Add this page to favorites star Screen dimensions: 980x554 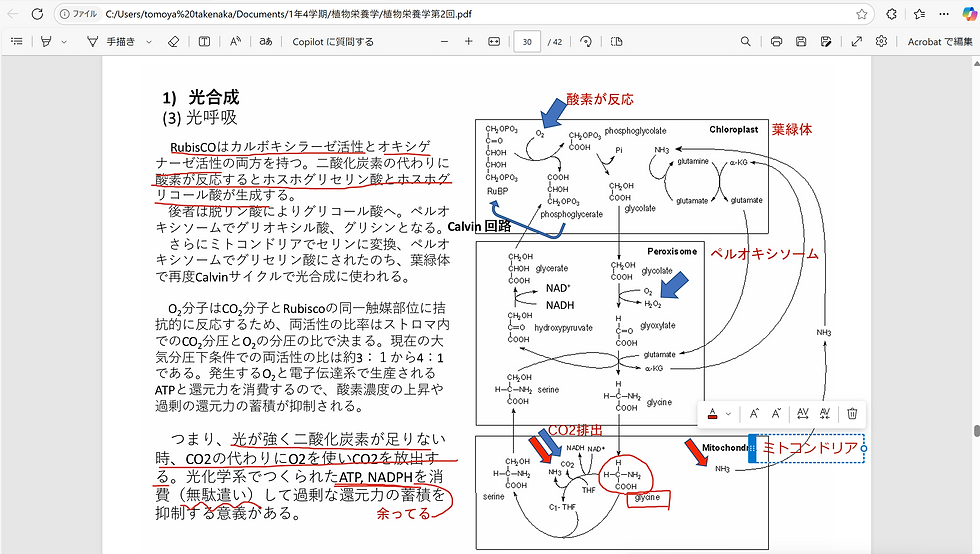tap(862, 14)
